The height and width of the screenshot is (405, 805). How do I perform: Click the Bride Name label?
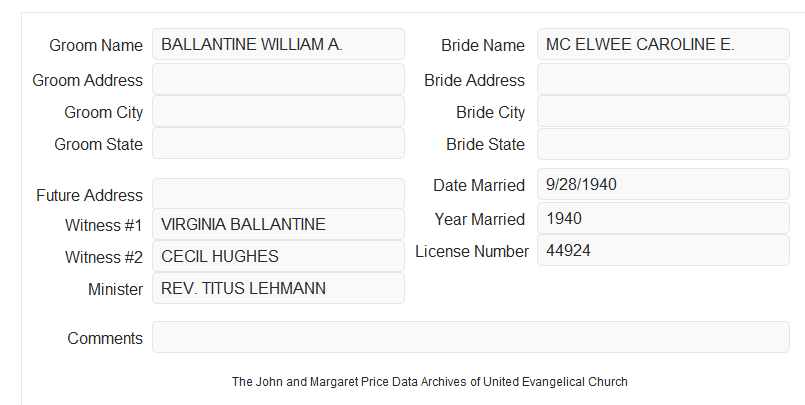[x=483, y=45]
